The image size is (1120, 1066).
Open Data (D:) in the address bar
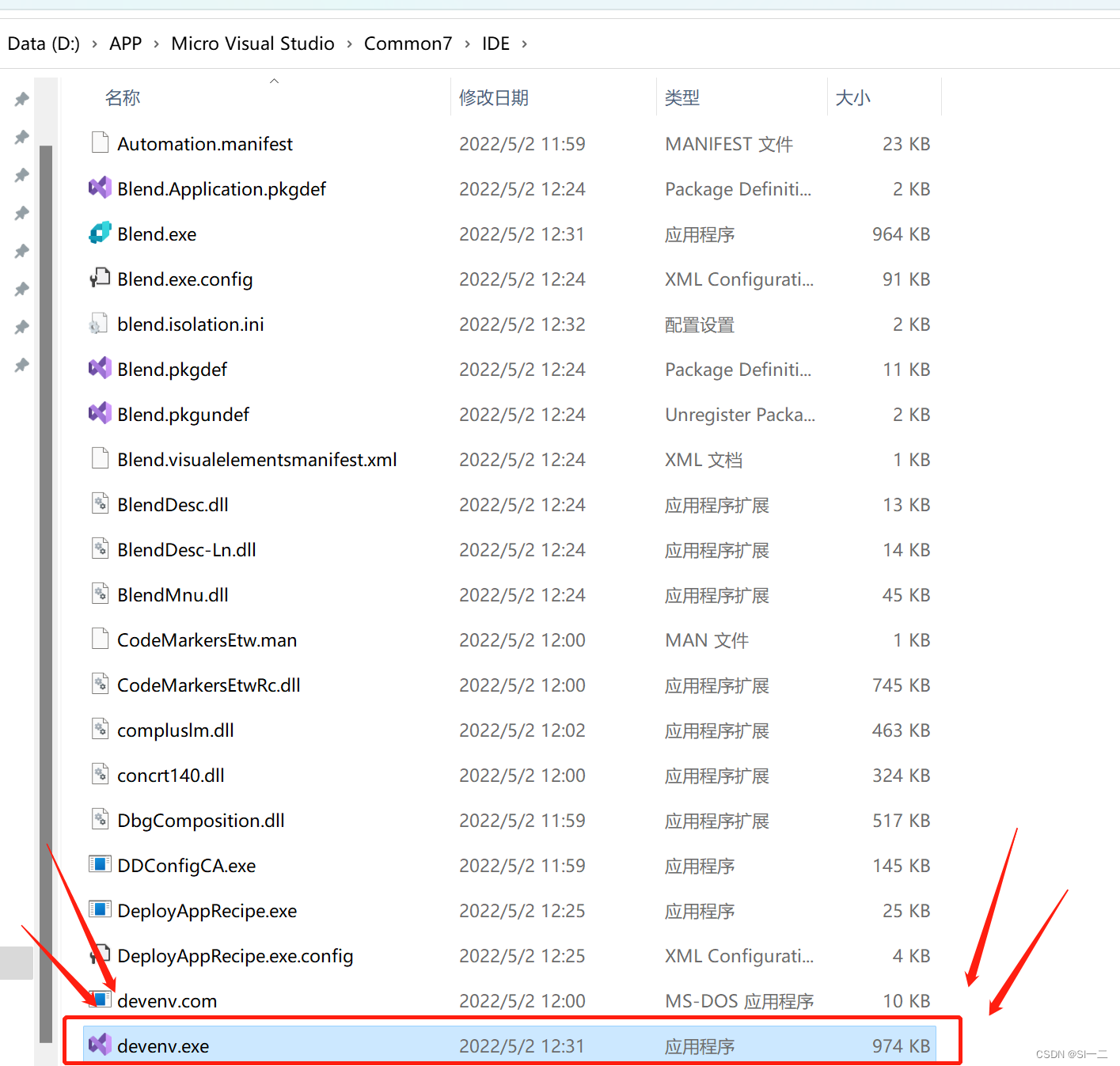[x=44, y=44]
